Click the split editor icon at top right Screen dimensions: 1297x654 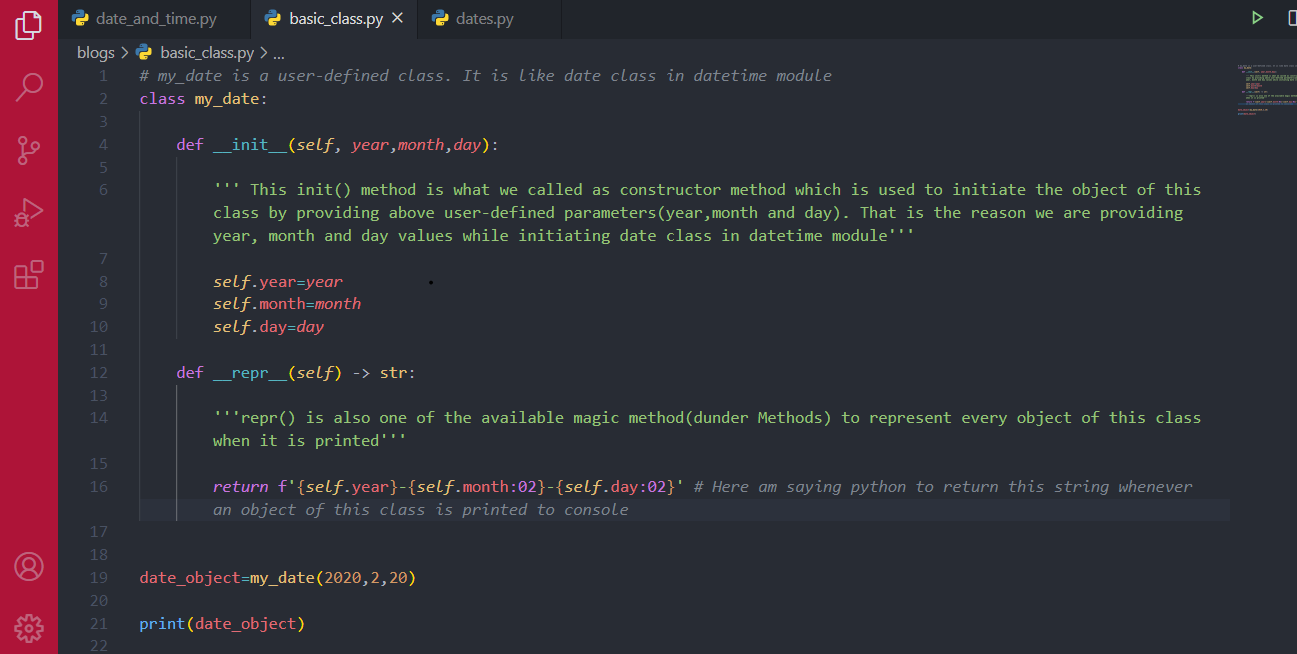point(1291,18)
